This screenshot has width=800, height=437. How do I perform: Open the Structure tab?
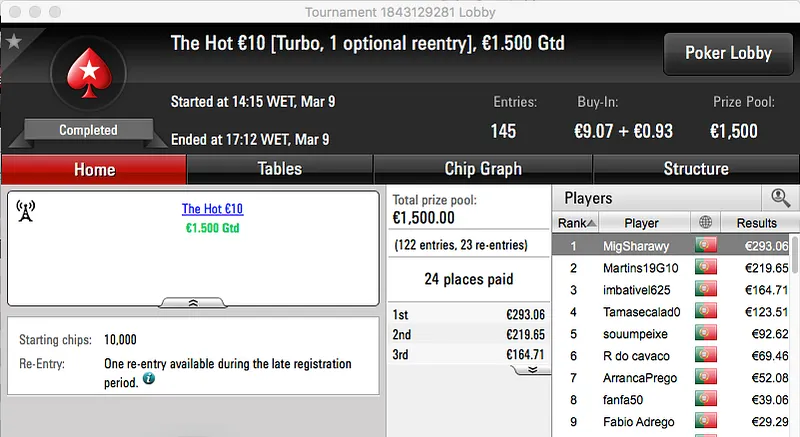click(x=696, y=169)
